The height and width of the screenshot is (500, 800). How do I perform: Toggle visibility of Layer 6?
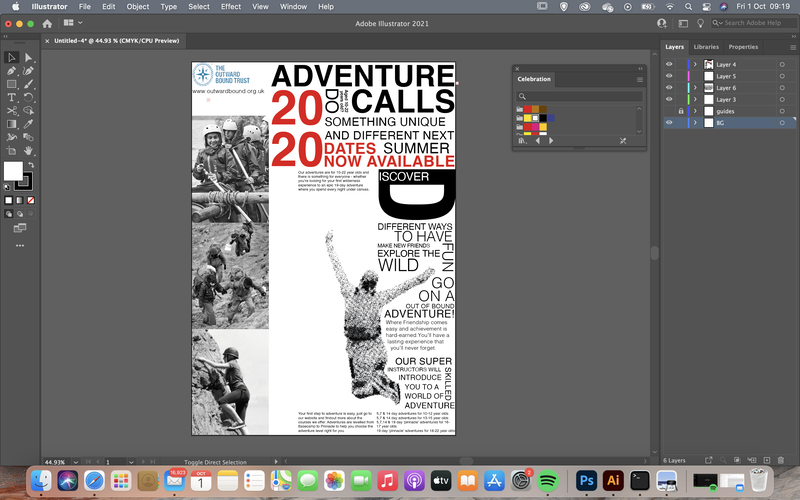(669, 88)
